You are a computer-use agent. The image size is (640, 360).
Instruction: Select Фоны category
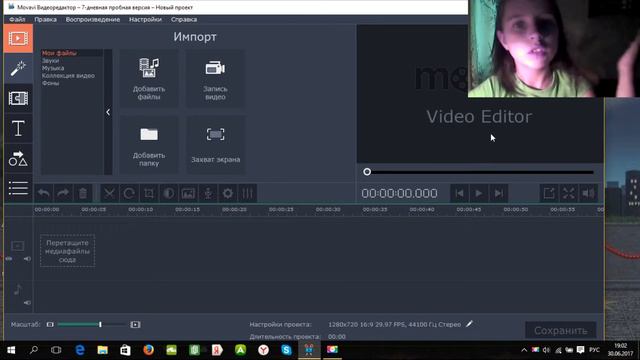[51, 83]
